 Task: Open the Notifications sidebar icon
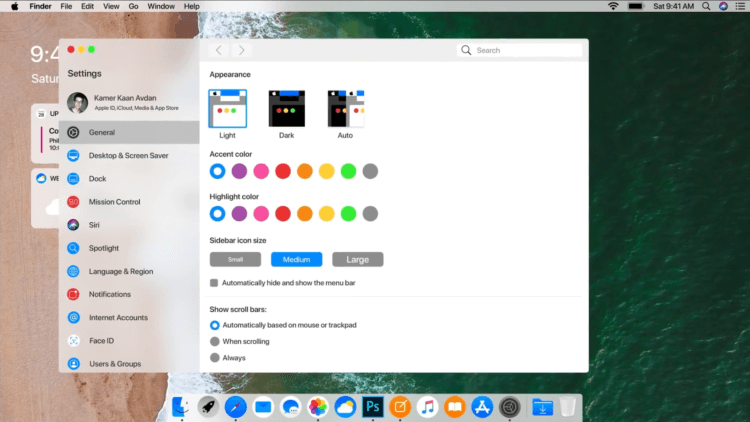point(73,294)
